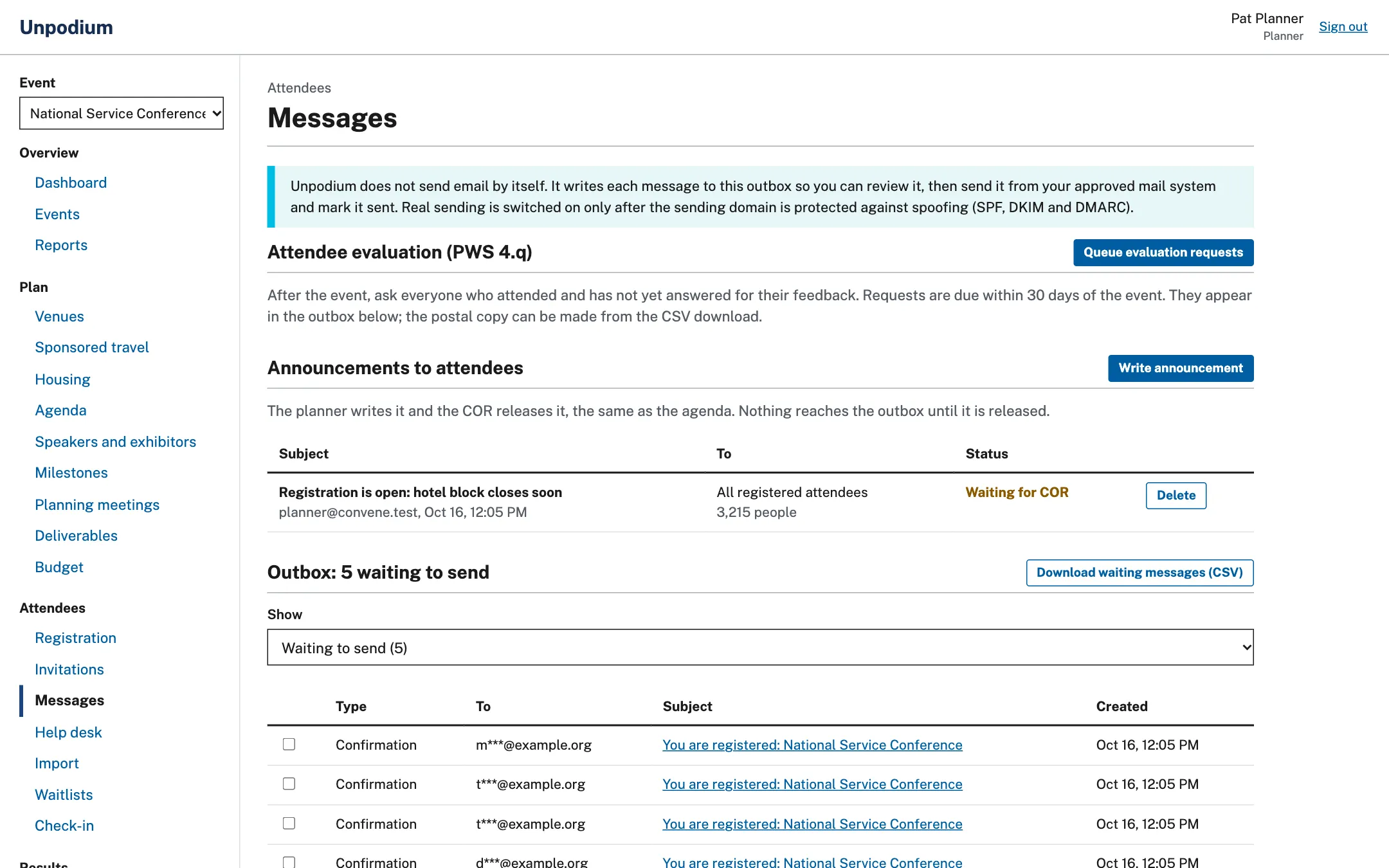This screenshot has width=1389, height=868.
Task: Tick checkbox for m***@example.org confirmation
Action: (x=289, y=744)
